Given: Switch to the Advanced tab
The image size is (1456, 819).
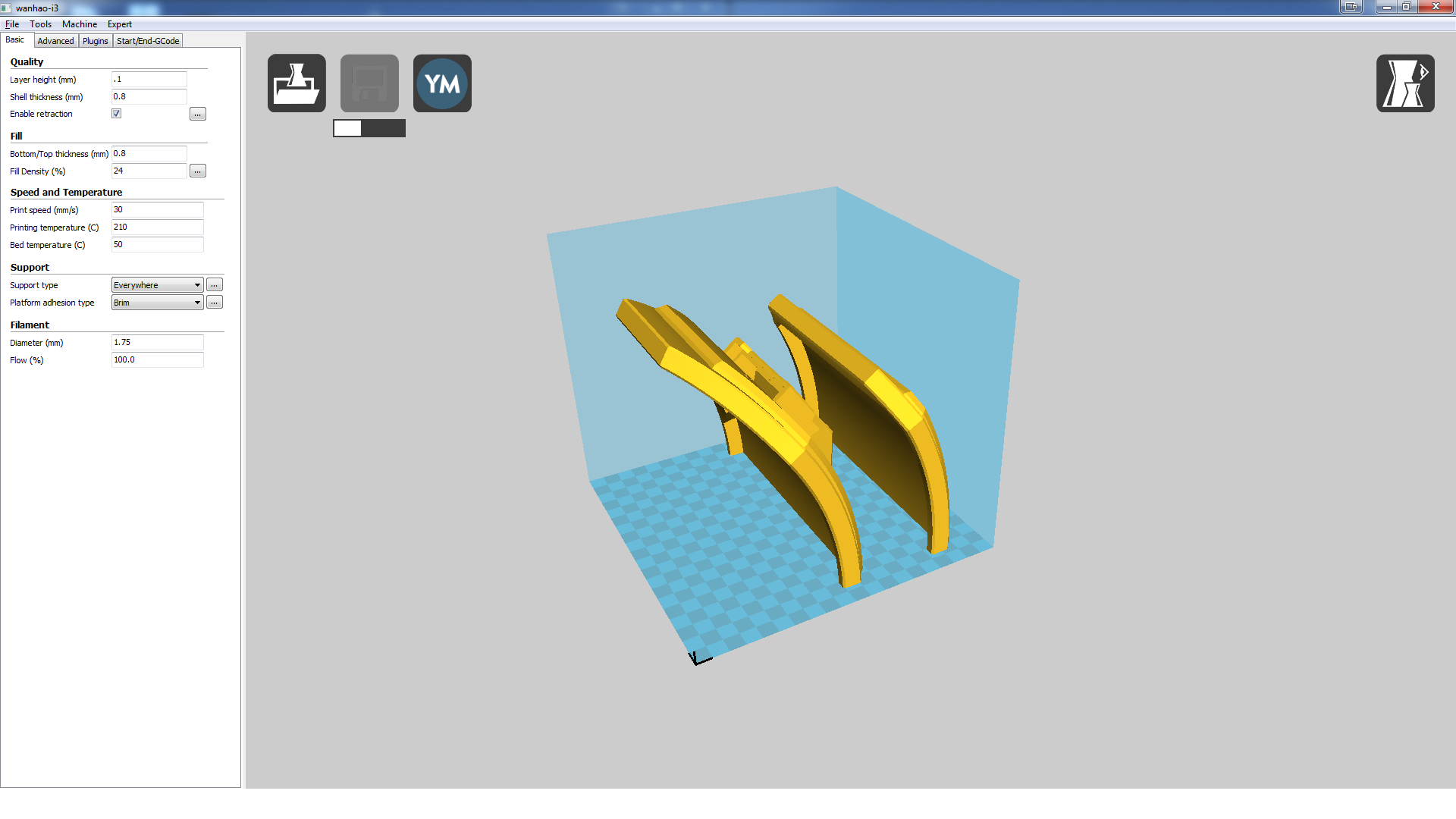Looking at the screenshot, I should 56,41.
